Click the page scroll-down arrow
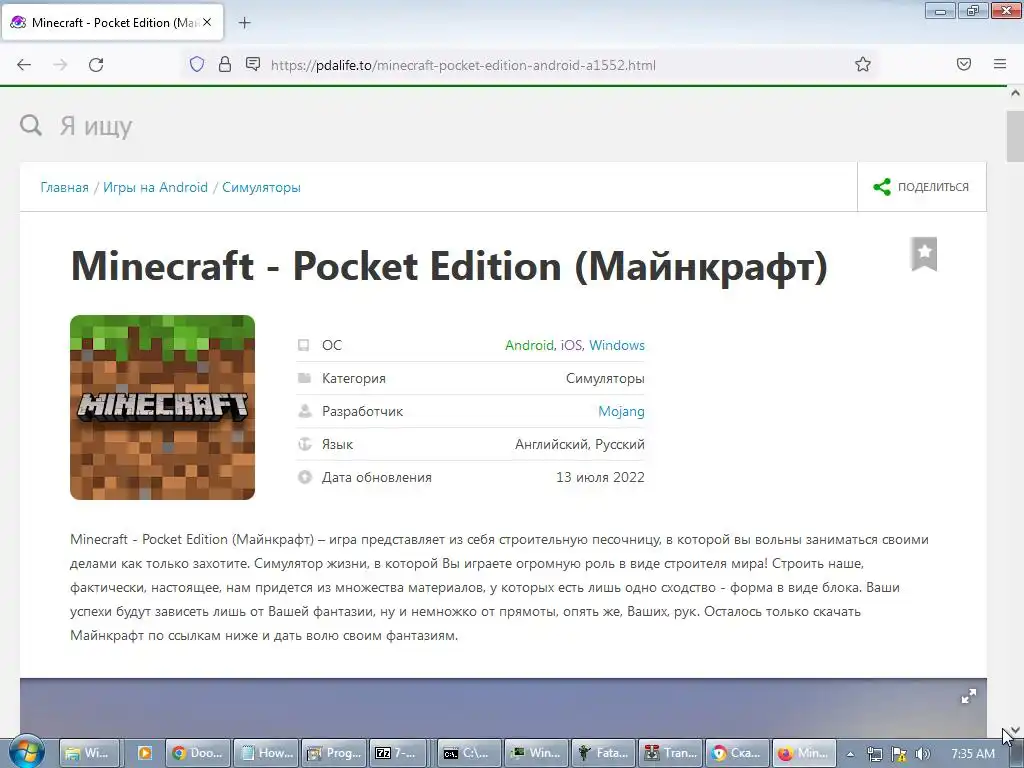The width and height of the screenshot is (1024, 768). (1015, 730)
